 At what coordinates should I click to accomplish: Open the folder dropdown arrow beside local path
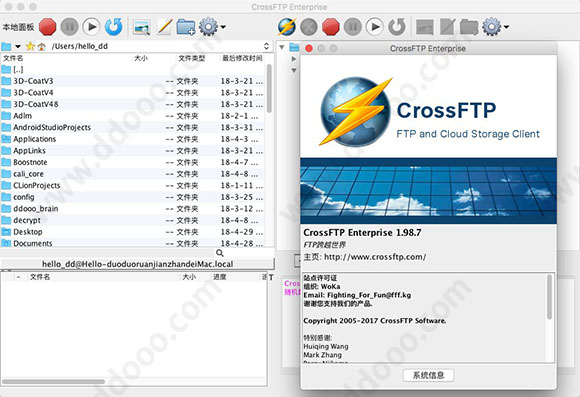click(x=18, y=47)
